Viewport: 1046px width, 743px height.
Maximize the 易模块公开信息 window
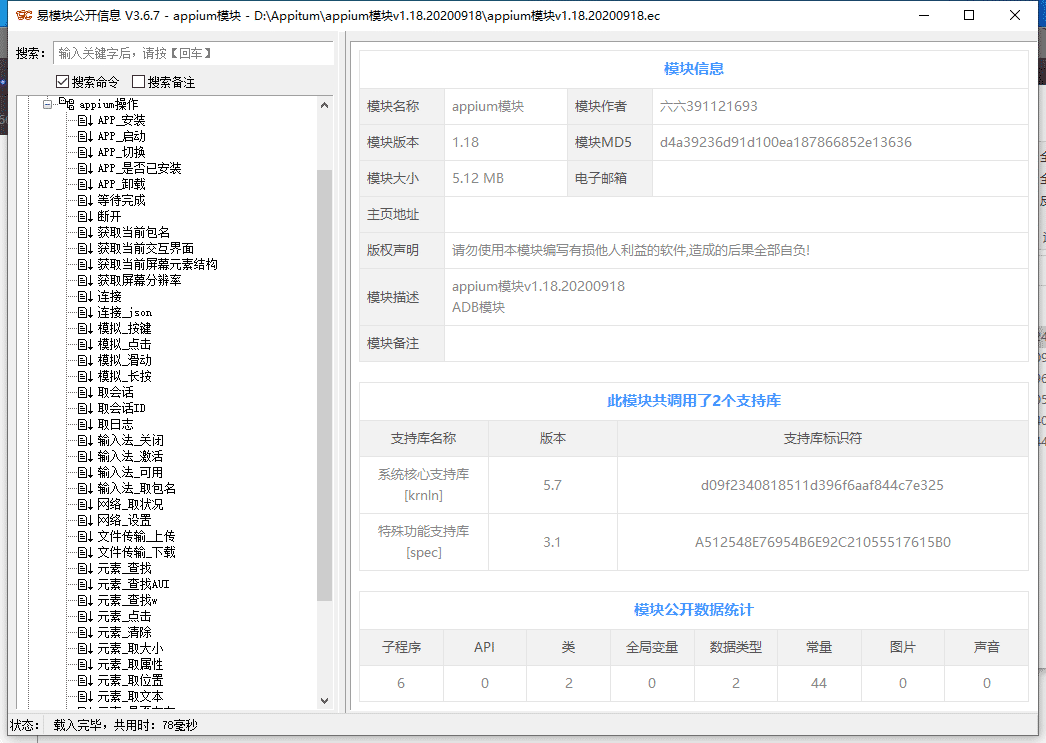(969, 15)
